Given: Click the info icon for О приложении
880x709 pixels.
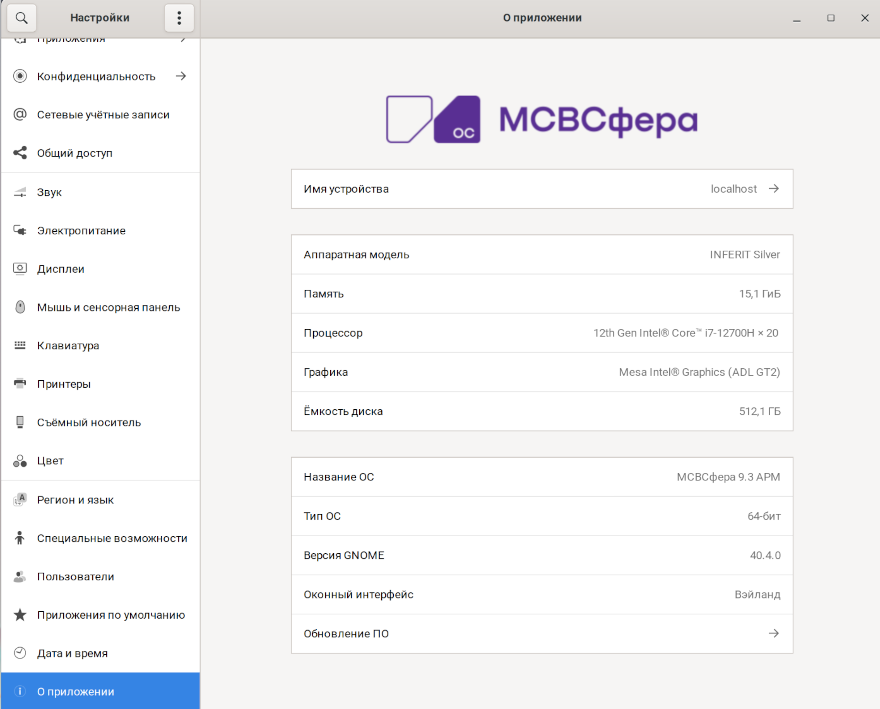Looking at the screenshot, I should 20,692.
